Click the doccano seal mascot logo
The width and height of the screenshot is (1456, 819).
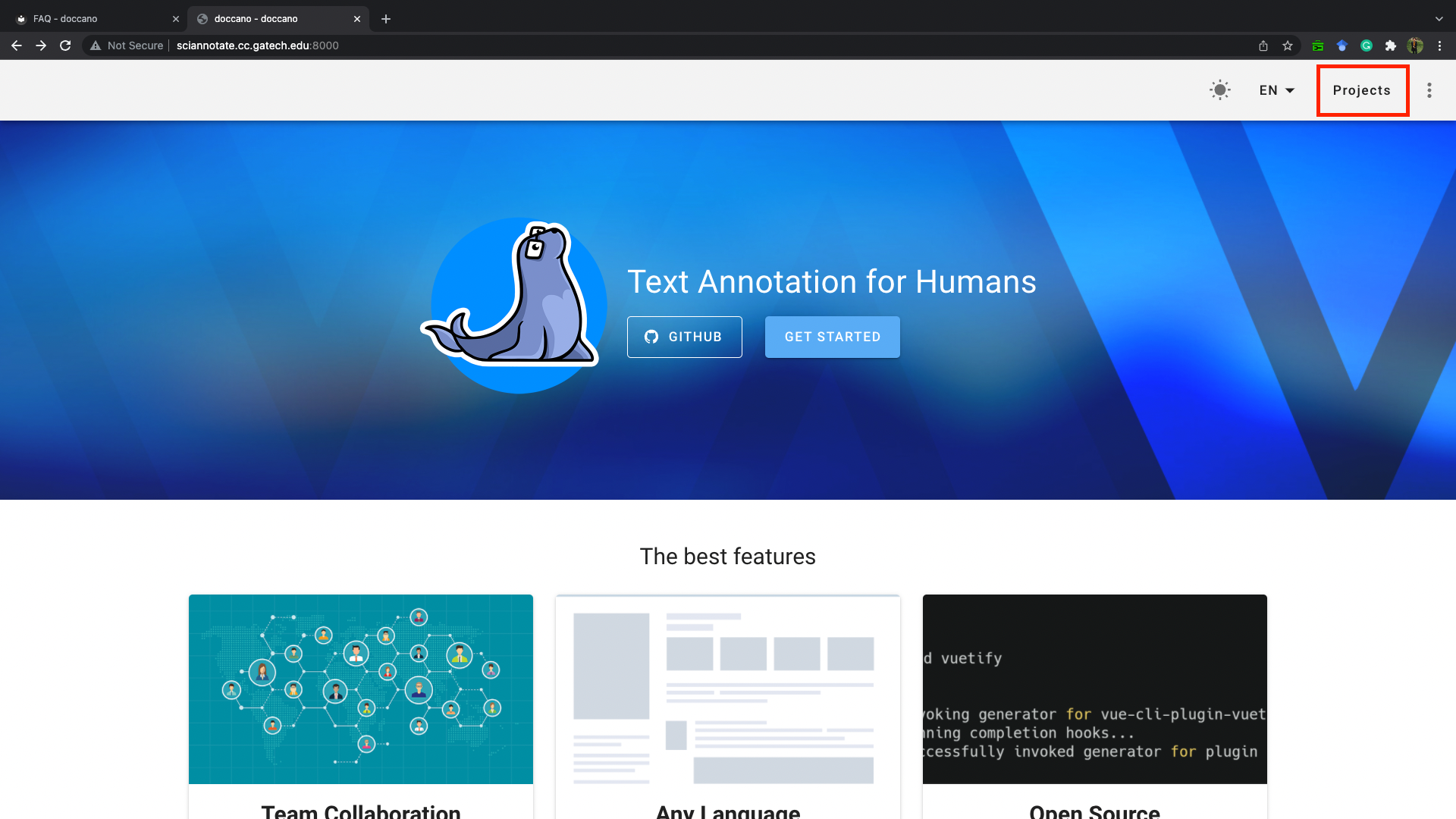tap(515, 304)
